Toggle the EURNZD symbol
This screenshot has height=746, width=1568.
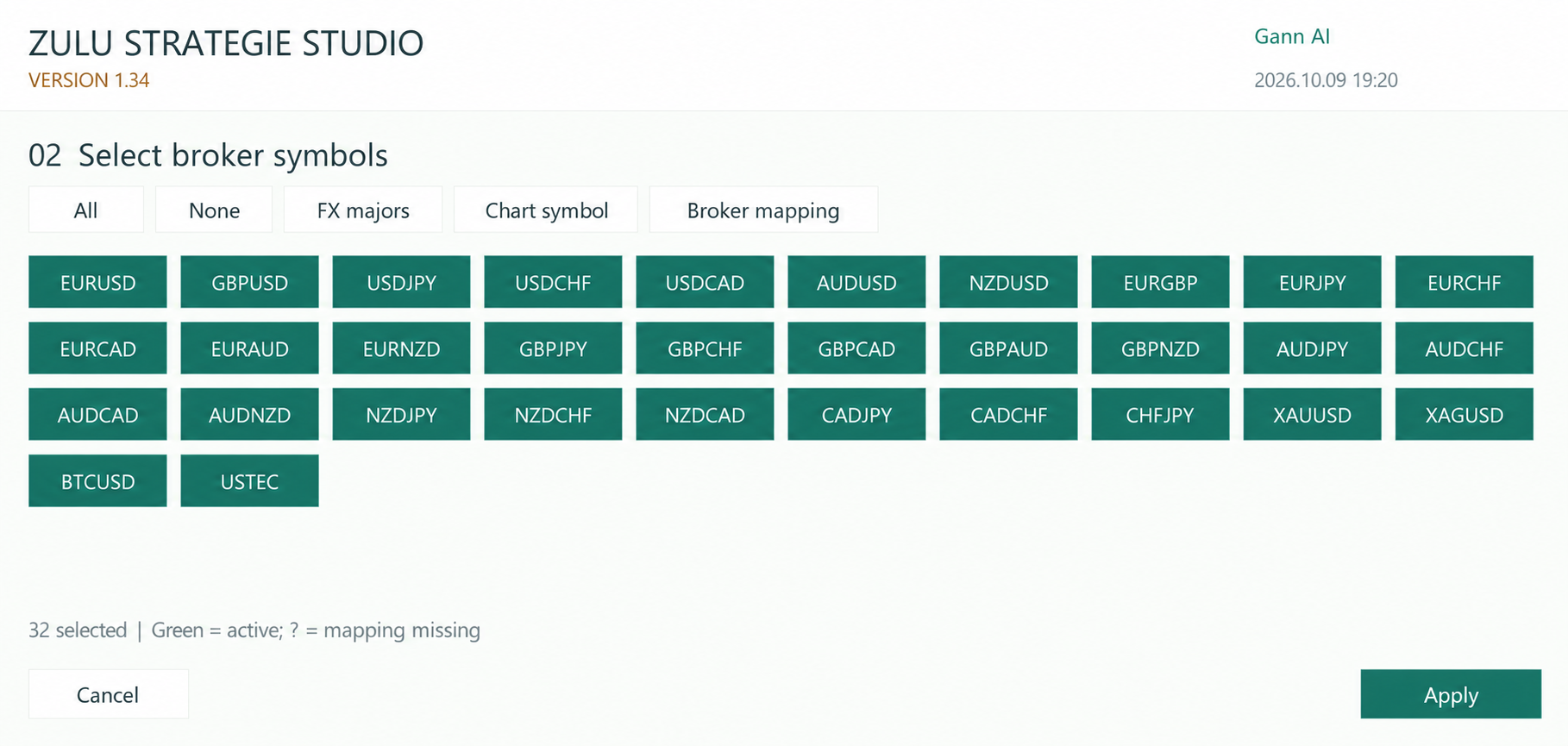tap(401, 348)
